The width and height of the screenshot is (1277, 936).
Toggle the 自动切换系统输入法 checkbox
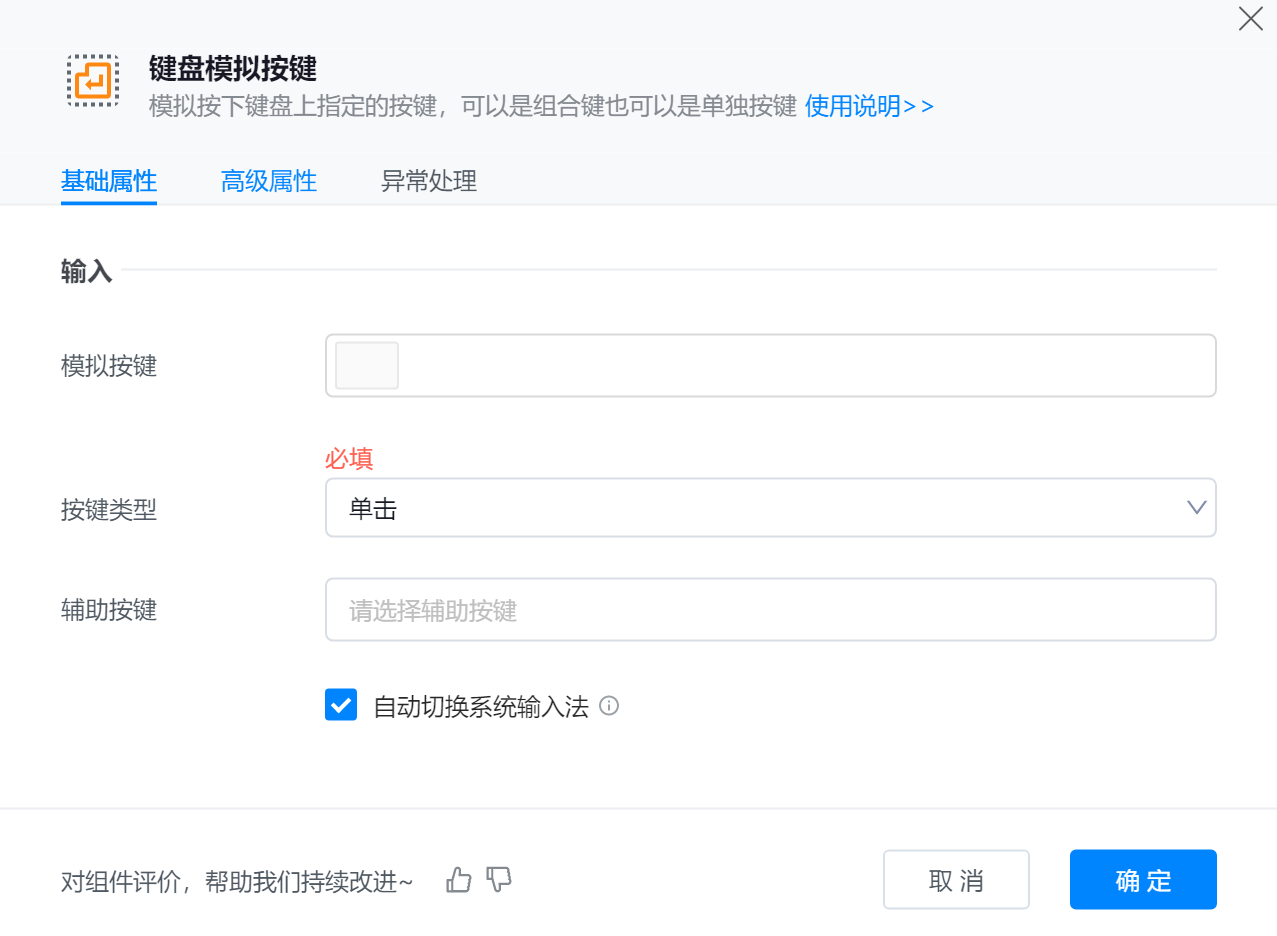tap(341, 705)
